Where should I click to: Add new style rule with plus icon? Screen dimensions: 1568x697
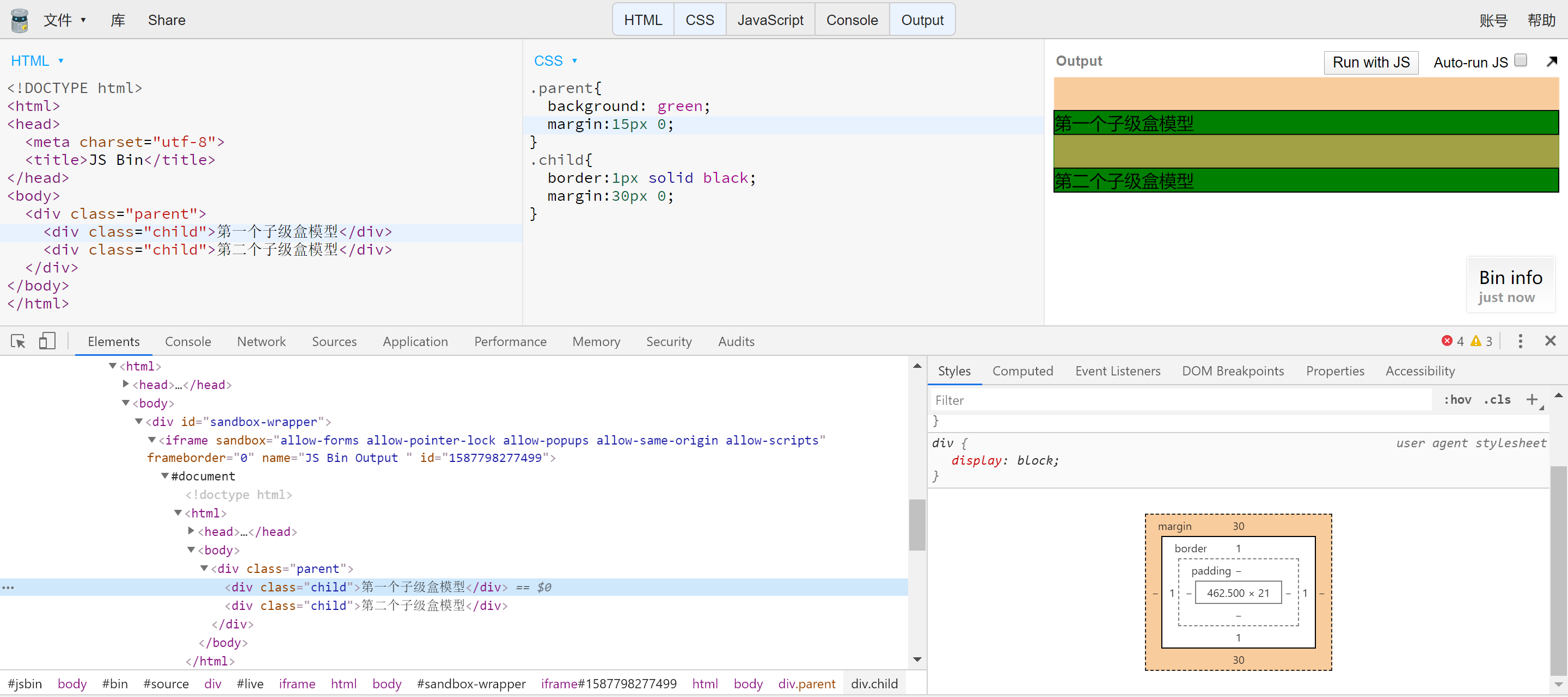(x=1532, y=399)
